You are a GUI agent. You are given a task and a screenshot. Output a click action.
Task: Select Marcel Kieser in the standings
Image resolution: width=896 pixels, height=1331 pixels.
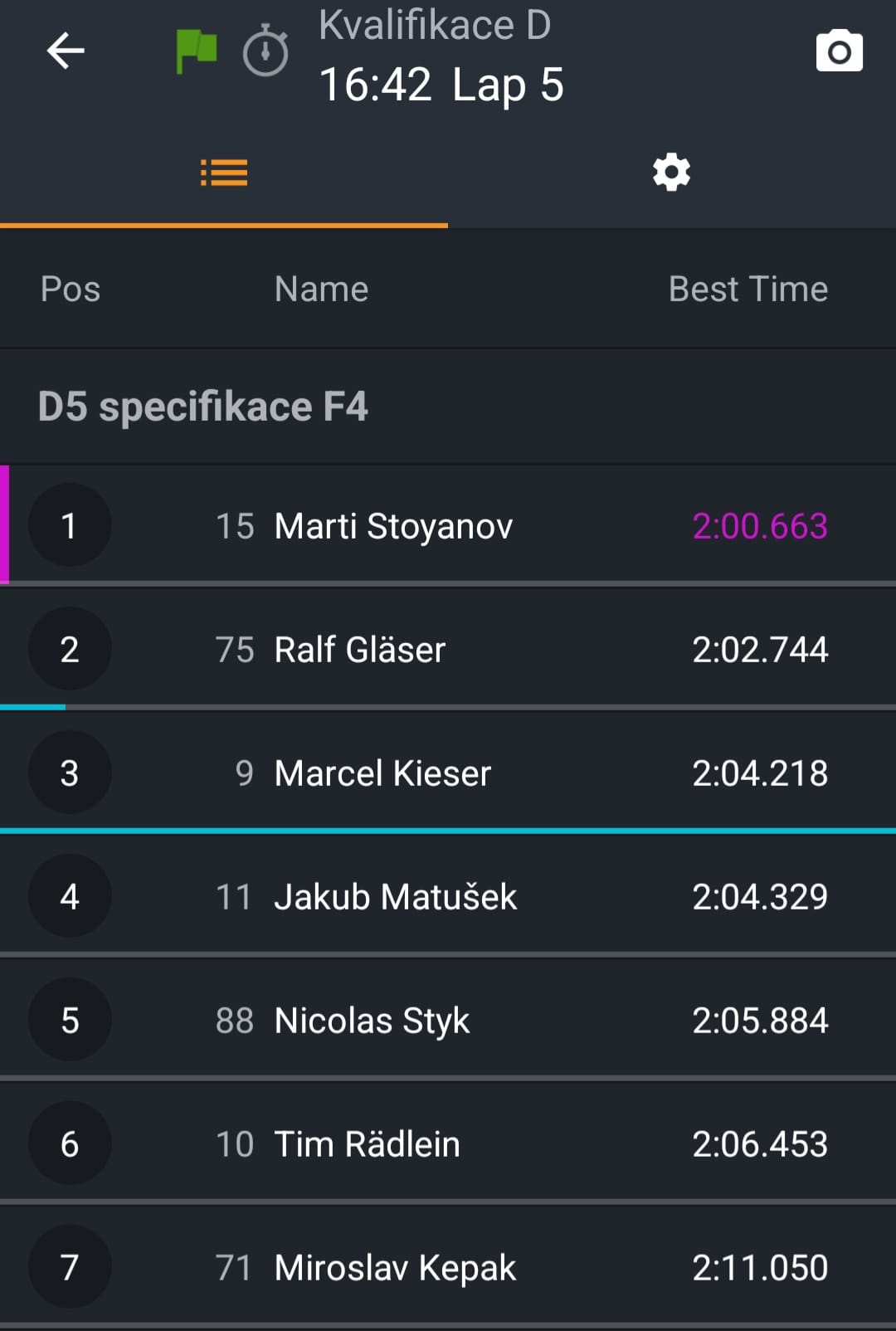click(382, 773)
